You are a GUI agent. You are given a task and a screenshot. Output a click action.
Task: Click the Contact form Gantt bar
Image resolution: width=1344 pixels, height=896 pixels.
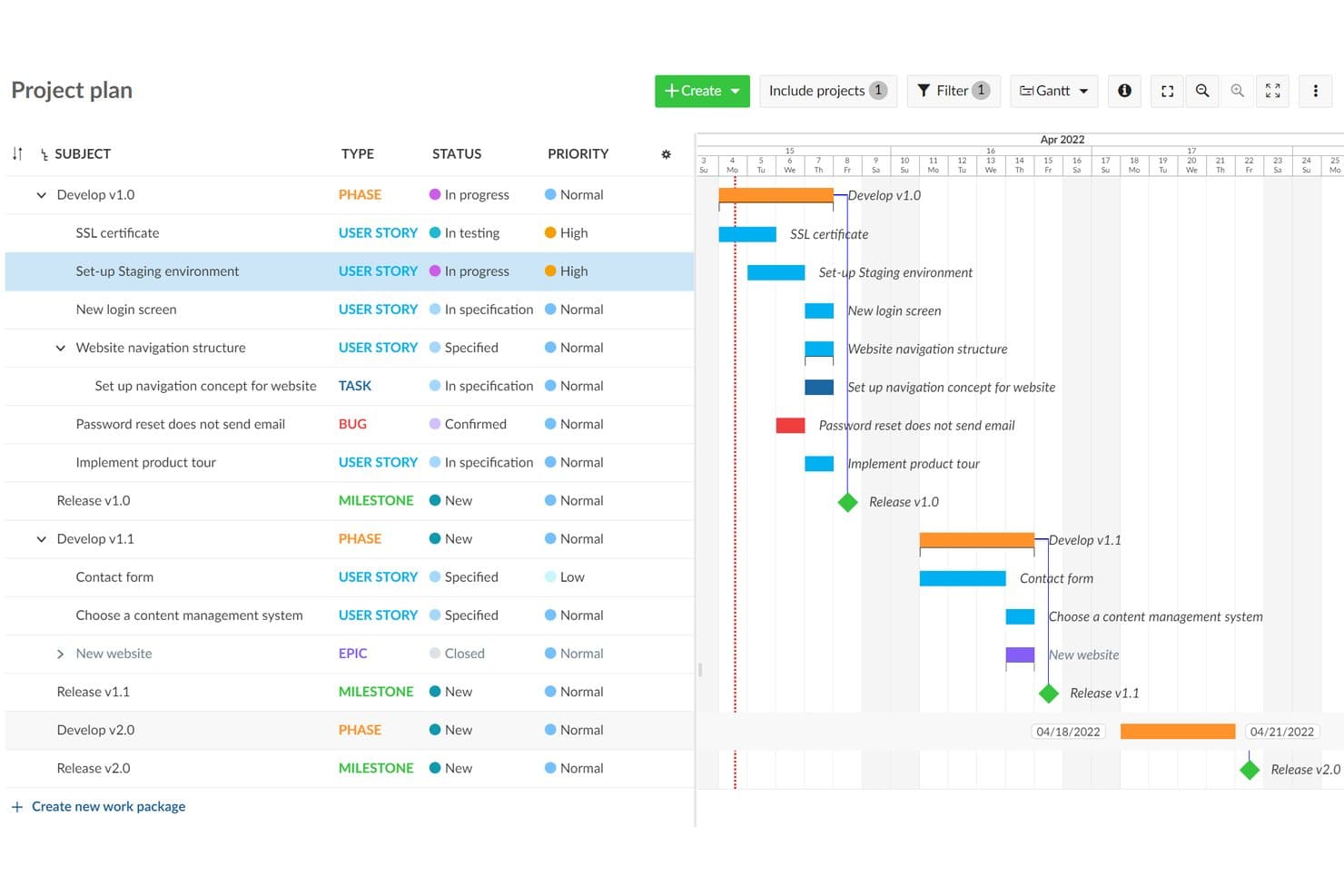coord(963,578)
